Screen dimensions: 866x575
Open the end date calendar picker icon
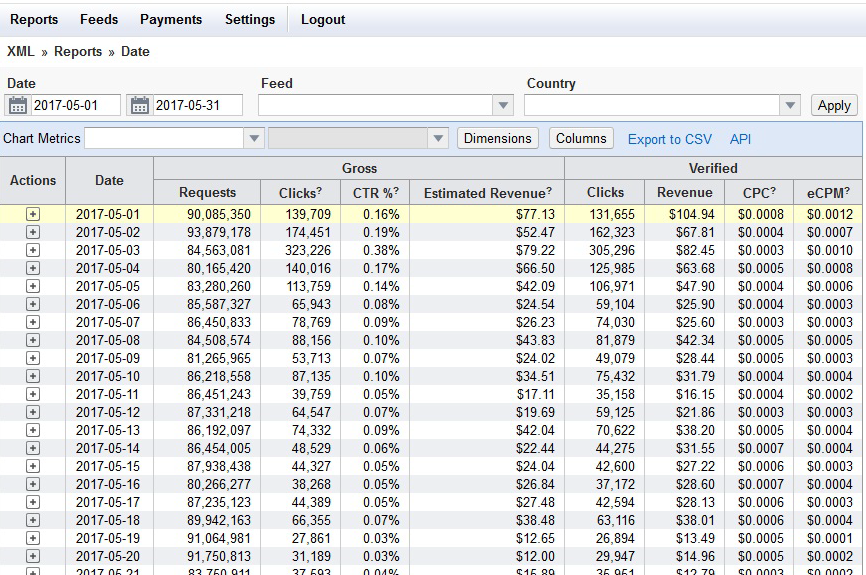(x=140, y=105)
